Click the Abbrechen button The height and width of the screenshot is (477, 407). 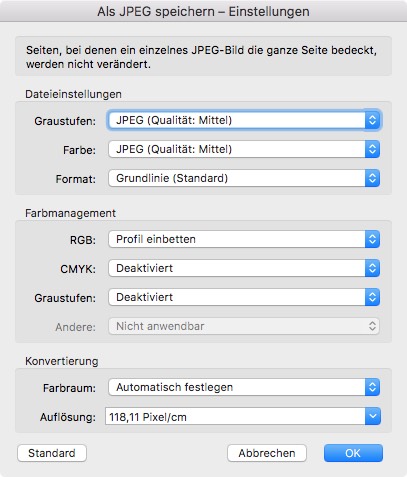267,453
